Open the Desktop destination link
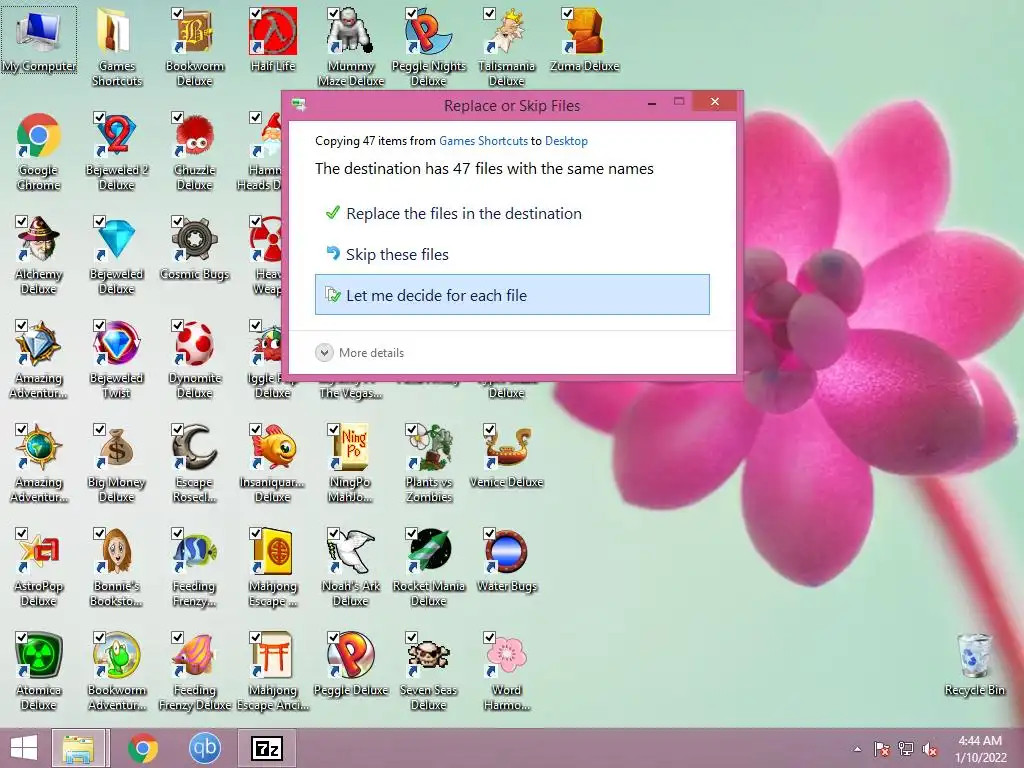 click(566, 141)
